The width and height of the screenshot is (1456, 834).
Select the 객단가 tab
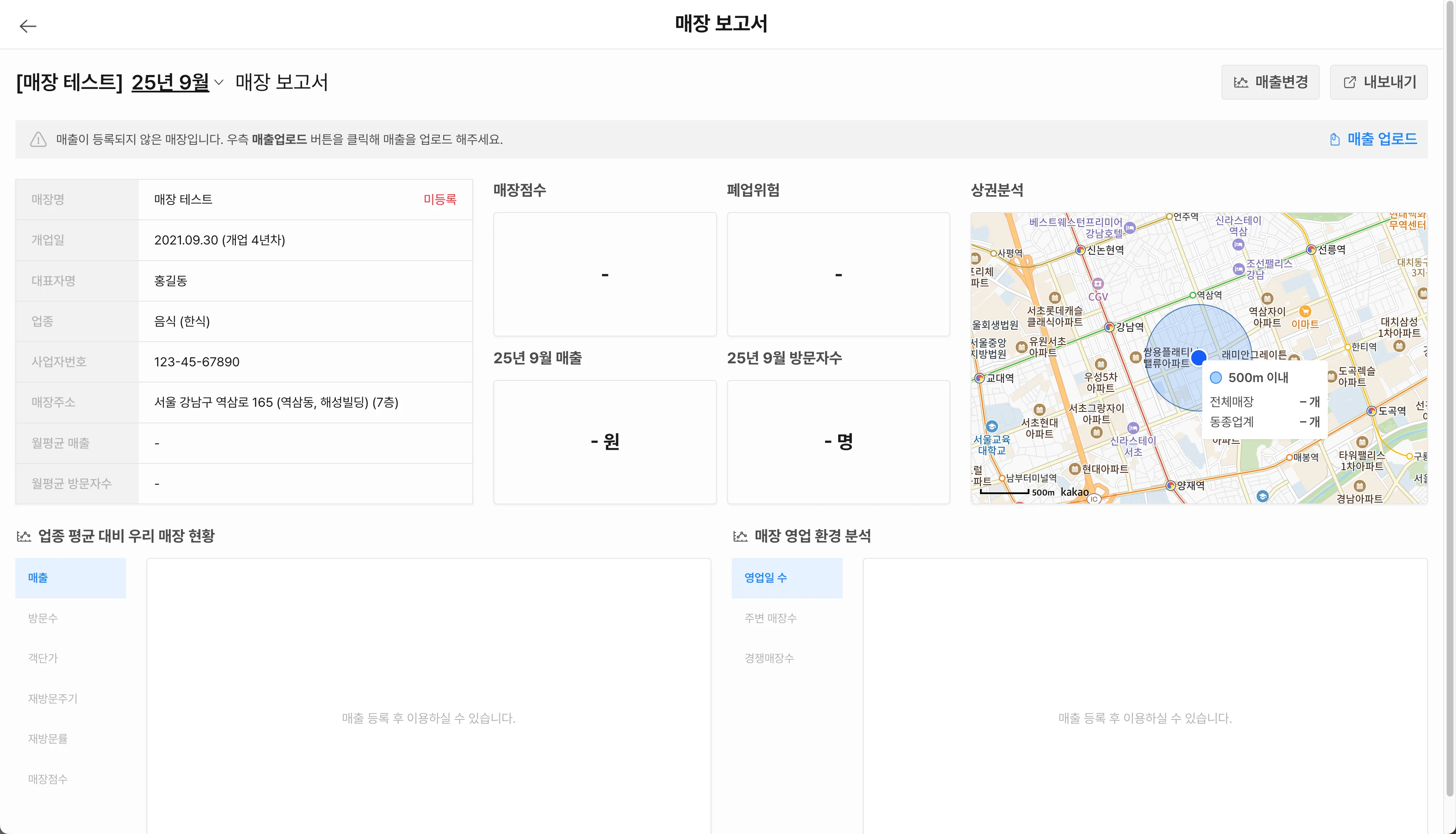[x=43, y=658]
